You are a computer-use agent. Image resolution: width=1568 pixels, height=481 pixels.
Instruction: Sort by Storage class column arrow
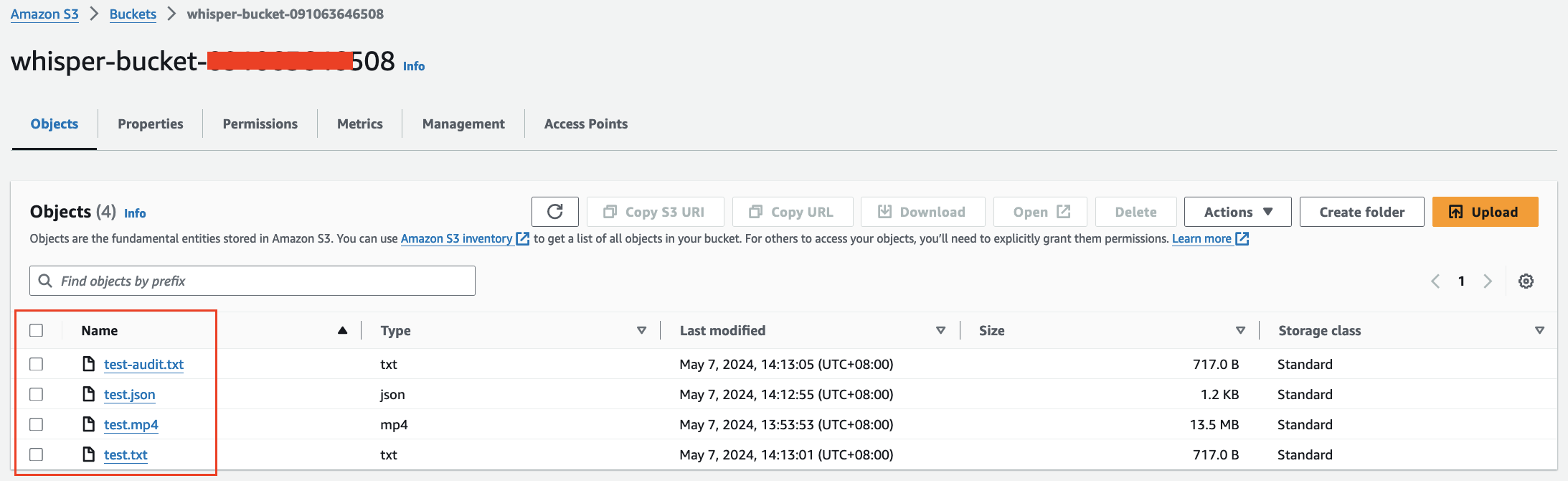[x=1539, y=330]
